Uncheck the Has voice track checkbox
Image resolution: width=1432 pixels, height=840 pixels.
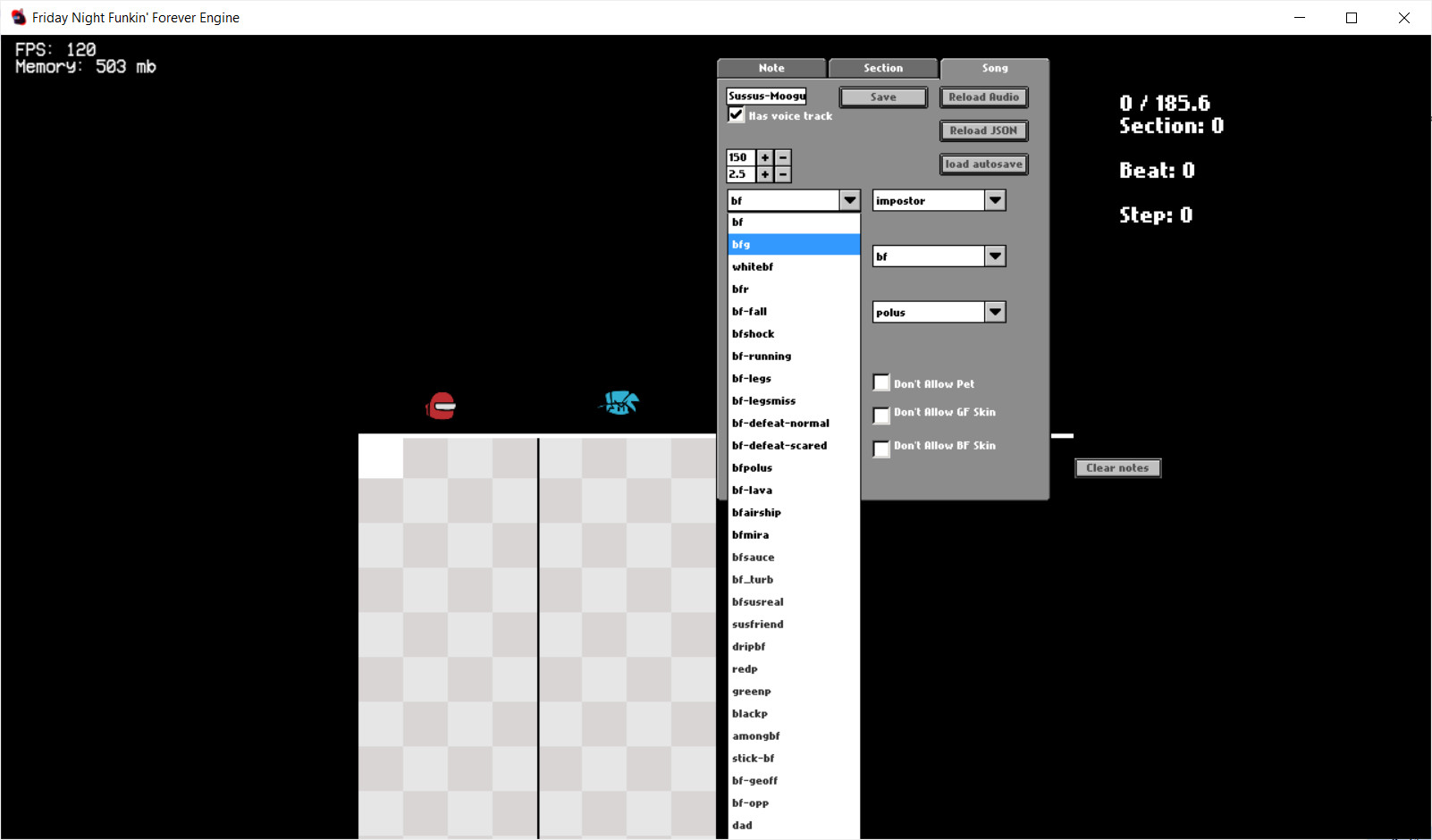[736, 114]
